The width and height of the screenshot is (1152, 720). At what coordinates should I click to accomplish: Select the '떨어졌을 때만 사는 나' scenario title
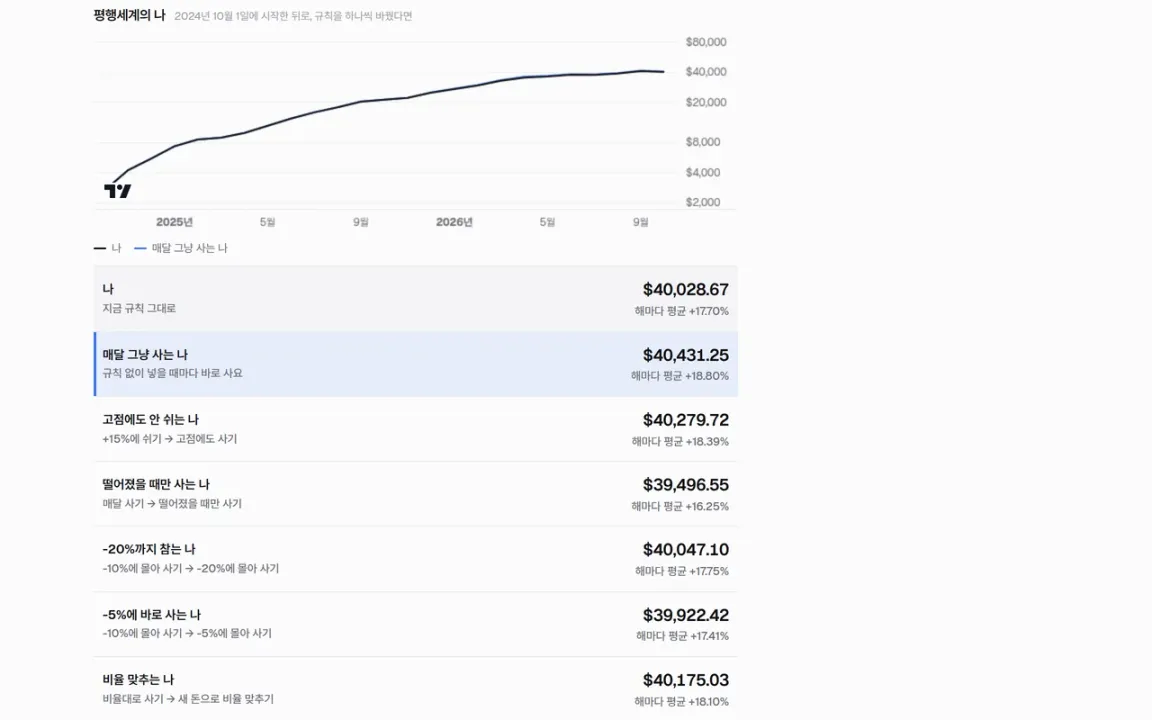click(156, 484)
